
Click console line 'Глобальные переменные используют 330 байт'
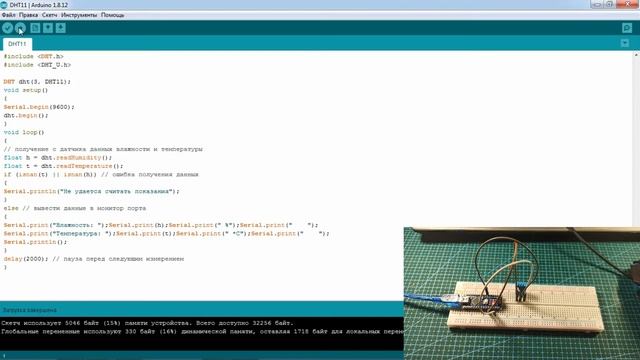click(x=202, y=331)
